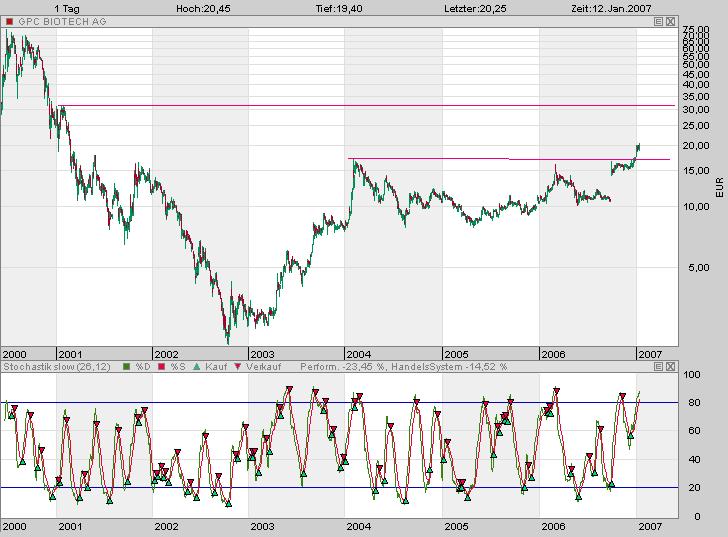The width and height of the screenshot is (728, 537).
Task: Click the Perform. -23,45 % text
Action: [343, 367]
